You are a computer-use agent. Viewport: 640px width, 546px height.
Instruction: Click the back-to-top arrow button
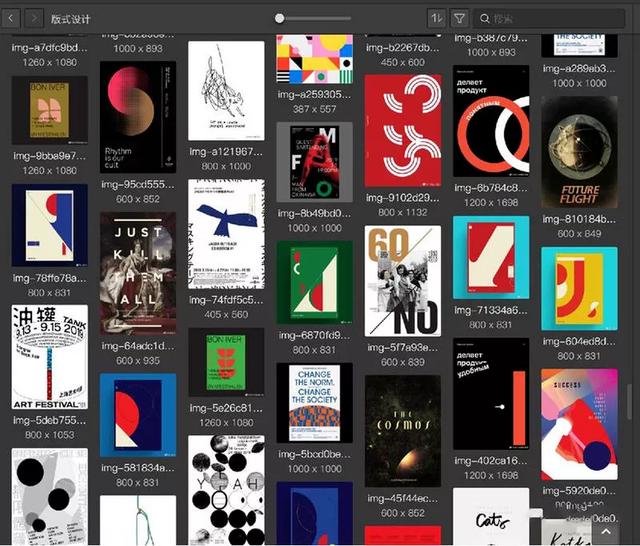click(606, 531)
